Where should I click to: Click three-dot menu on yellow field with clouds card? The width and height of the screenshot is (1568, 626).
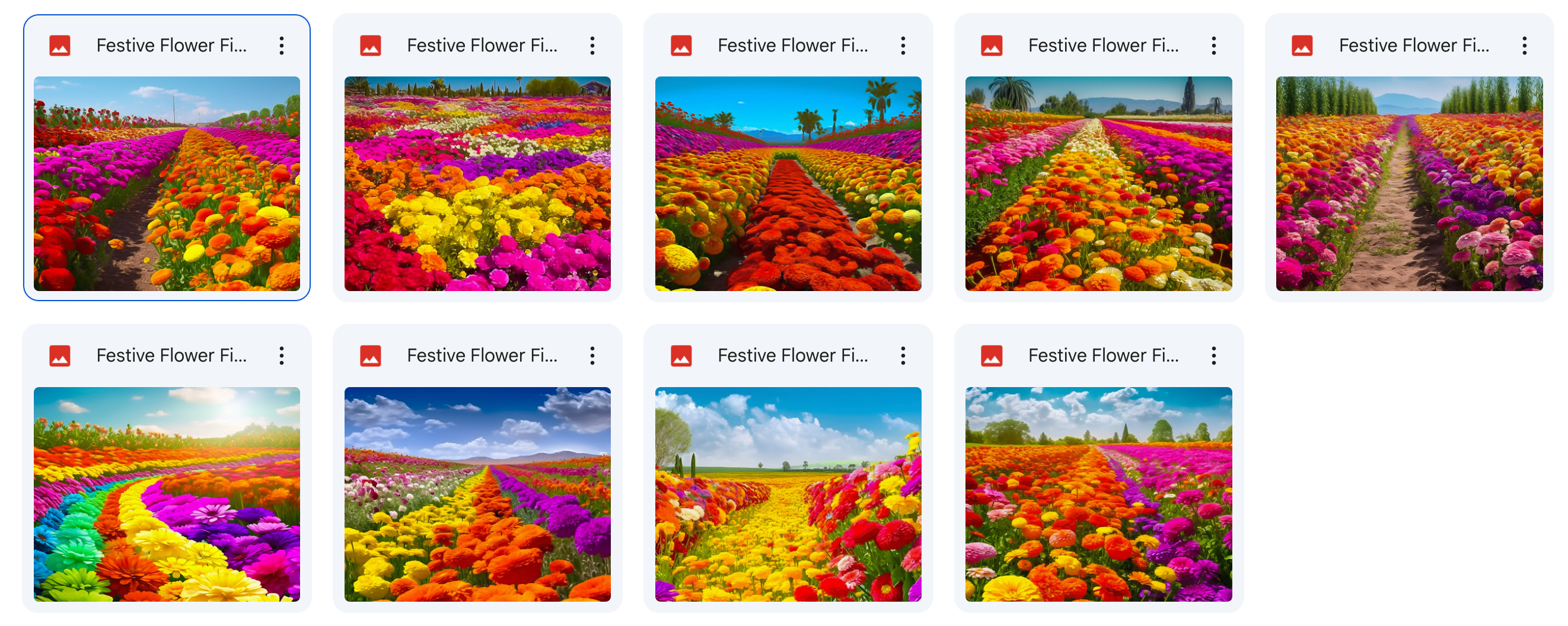tap(903, 356)
